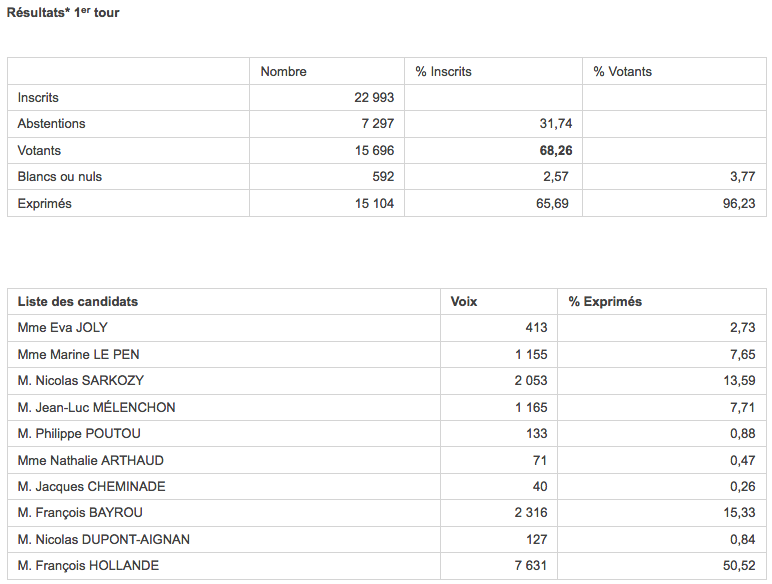The image size is (772, 584).
Task: Select the % Votants column header
Action: 622,71
